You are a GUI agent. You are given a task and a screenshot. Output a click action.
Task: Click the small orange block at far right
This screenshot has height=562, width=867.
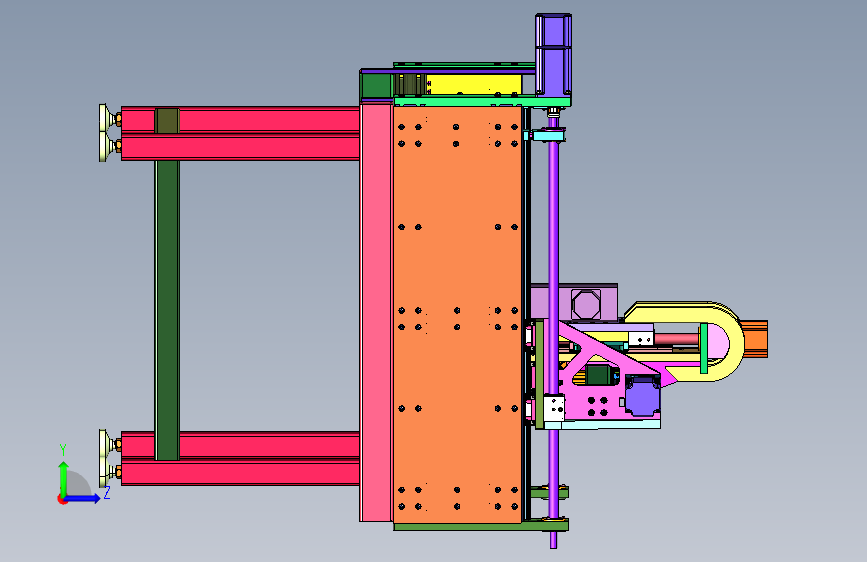[x=756, y=339]
